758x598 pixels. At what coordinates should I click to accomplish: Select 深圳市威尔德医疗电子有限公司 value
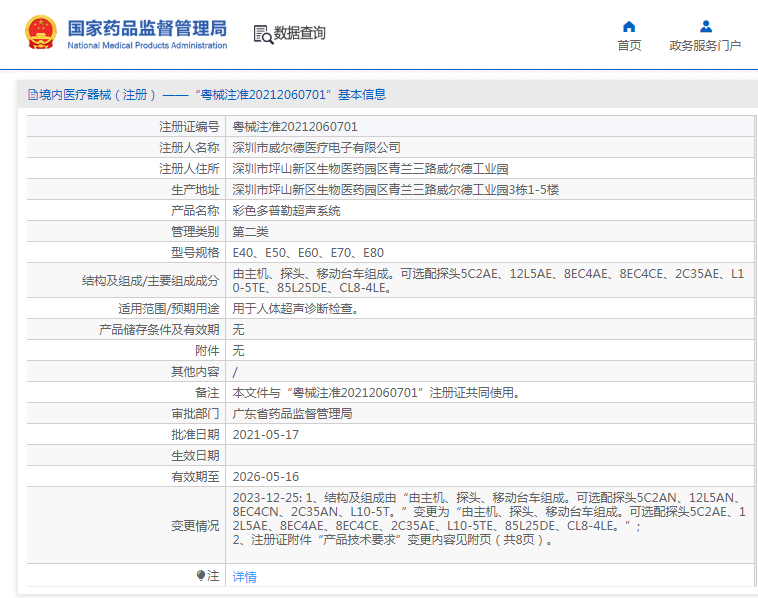click(317, 147)
